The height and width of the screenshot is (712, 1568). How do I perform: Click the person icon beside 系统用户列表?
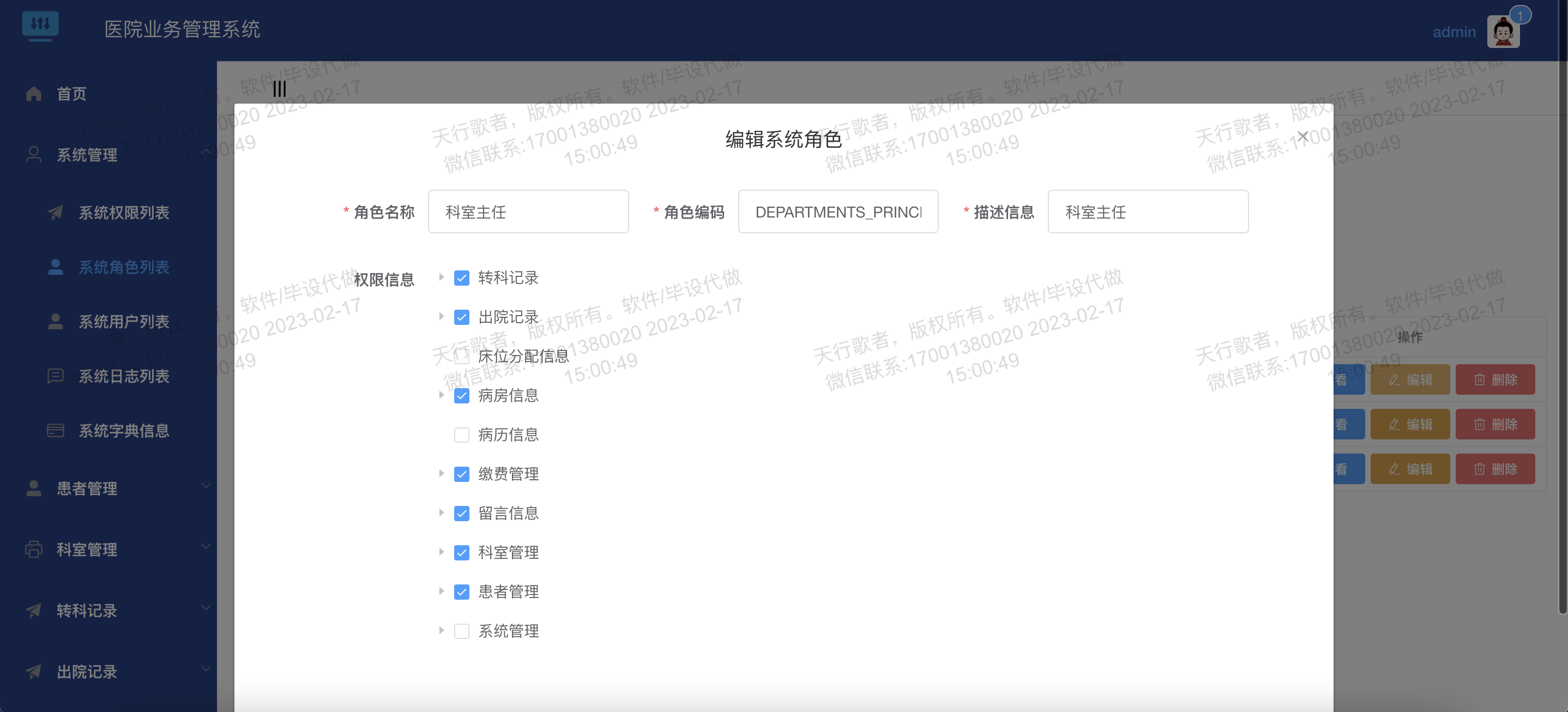coord(56,321)
